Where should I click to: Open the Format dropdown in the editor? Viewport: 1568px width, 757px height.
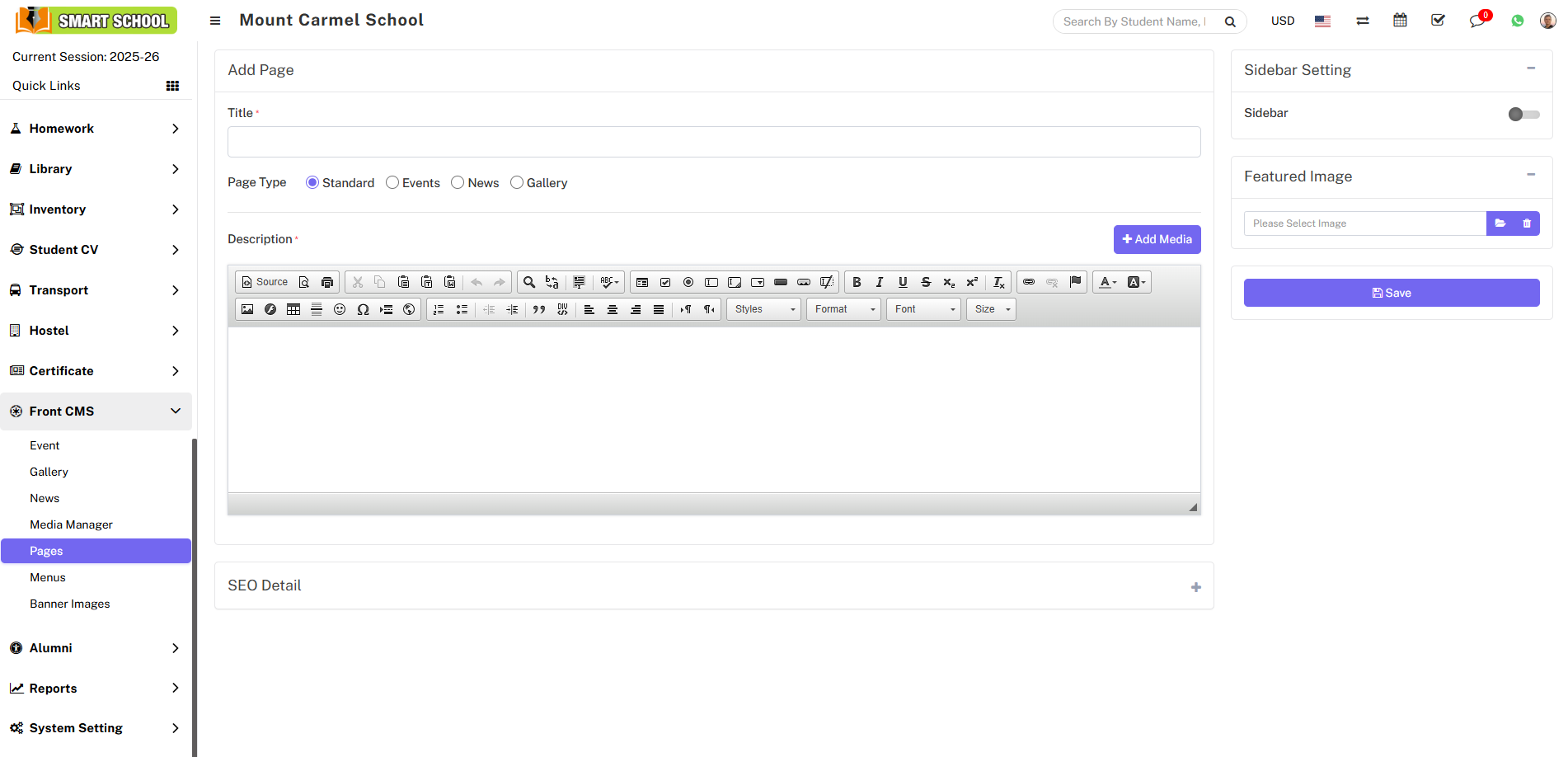point(843,308)
